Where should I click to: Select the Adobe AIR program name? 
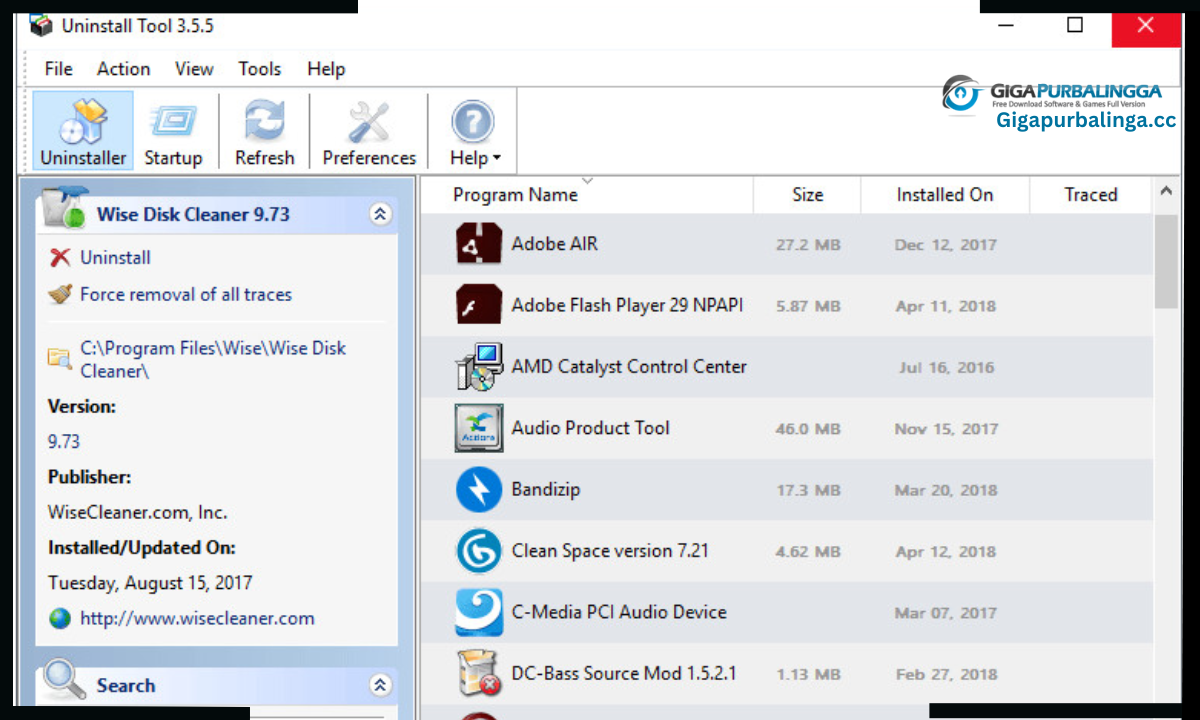point(554,244)
